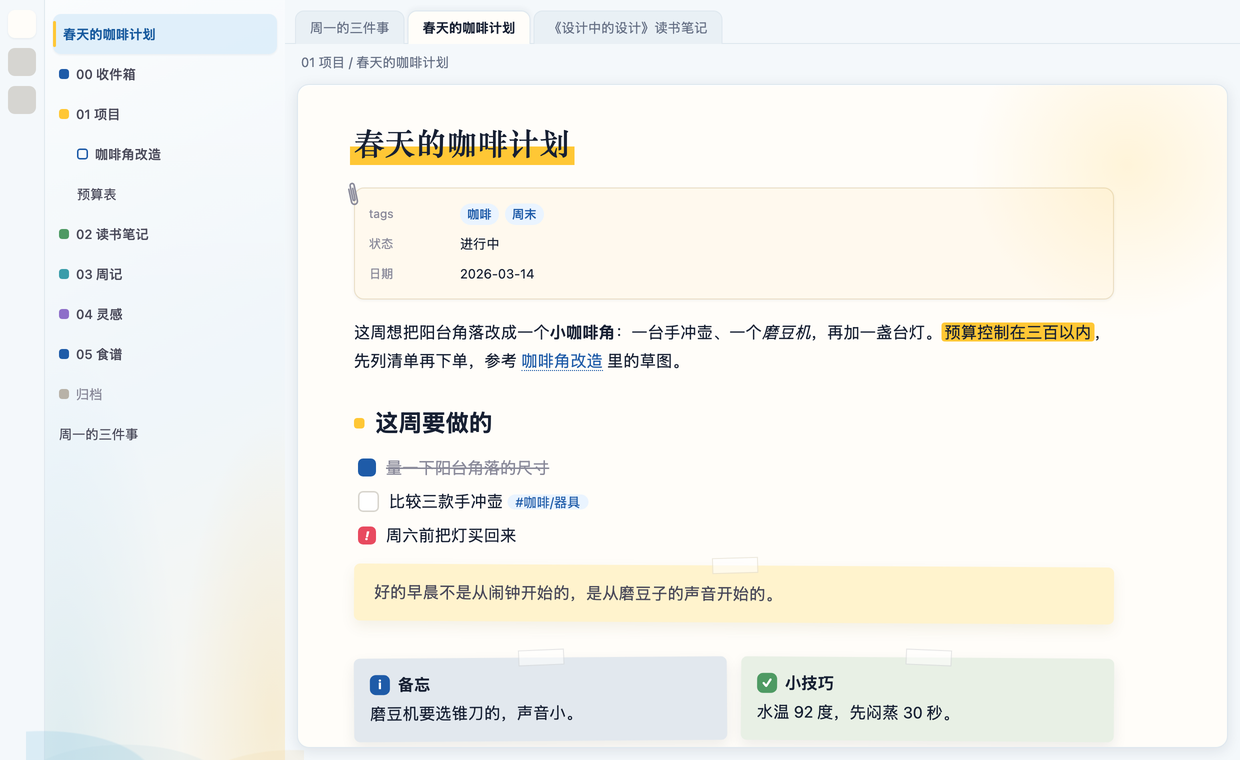The width and height of the screenshot is (1240, 760).
Task: Open the 《设计中的设计》读书笔记 tab
Action: tap(628, 28)
